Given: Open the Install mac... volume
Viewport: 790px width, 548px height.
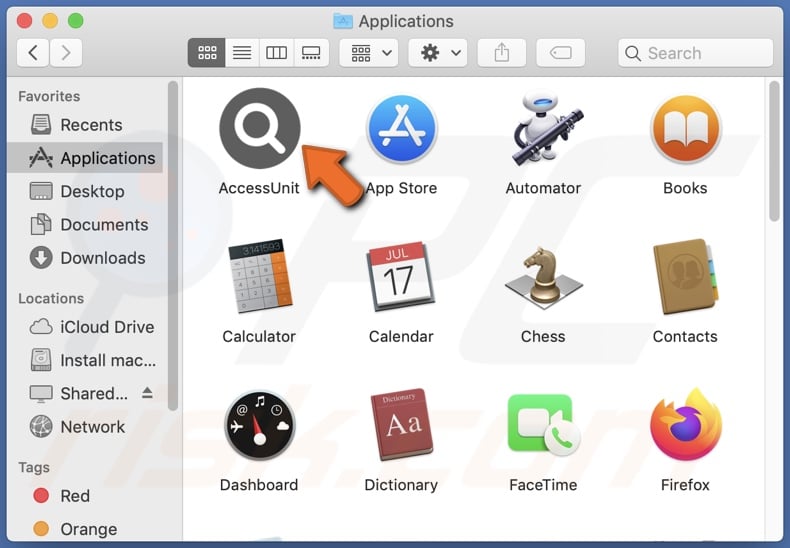Looking at the screenshot, I should [x=86, y=360].
